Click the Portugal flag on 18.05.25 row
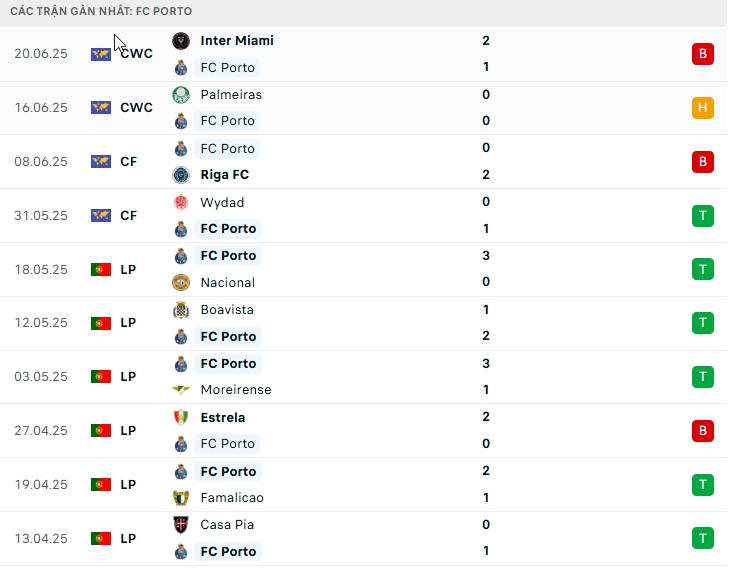Viewport: 735px width, 571px height. coord(101,269)
